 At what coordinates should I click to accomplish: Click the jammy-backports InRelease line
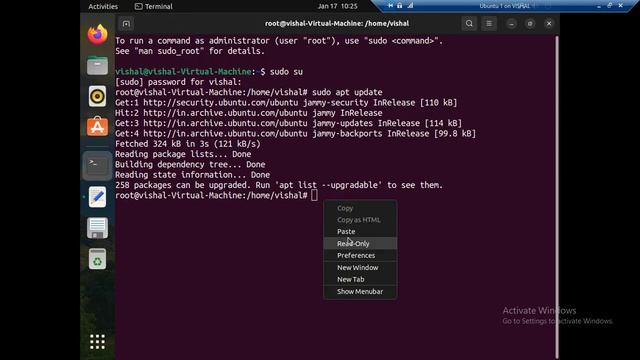pos(296,133)
